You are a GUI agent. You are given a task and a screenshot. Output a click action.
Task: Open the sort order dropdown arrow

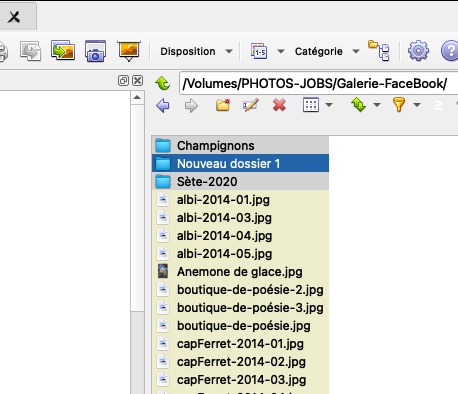pyautogui.click(x=377, y=105)
